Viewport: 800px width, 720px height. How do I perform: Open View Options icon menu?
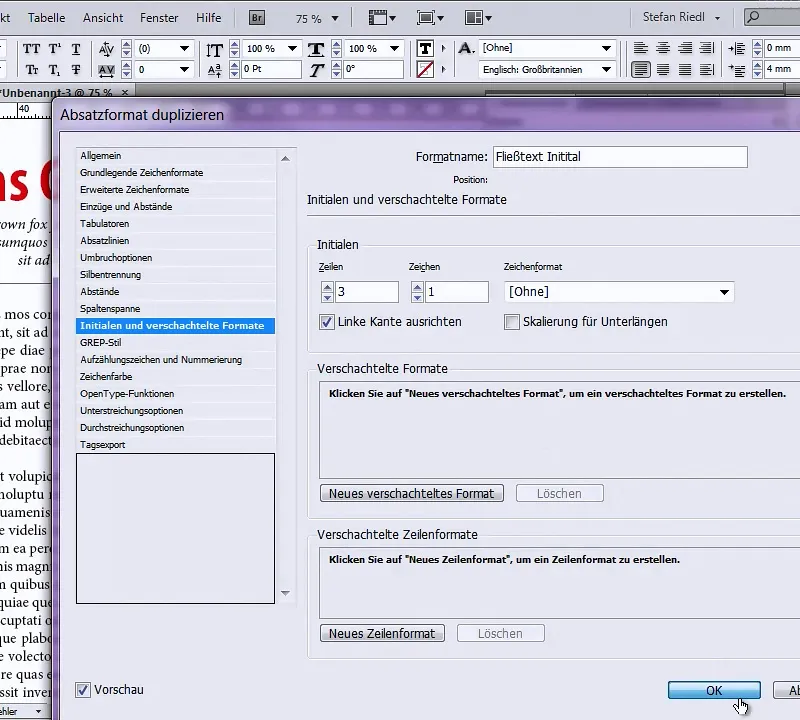tap(382, 18)
